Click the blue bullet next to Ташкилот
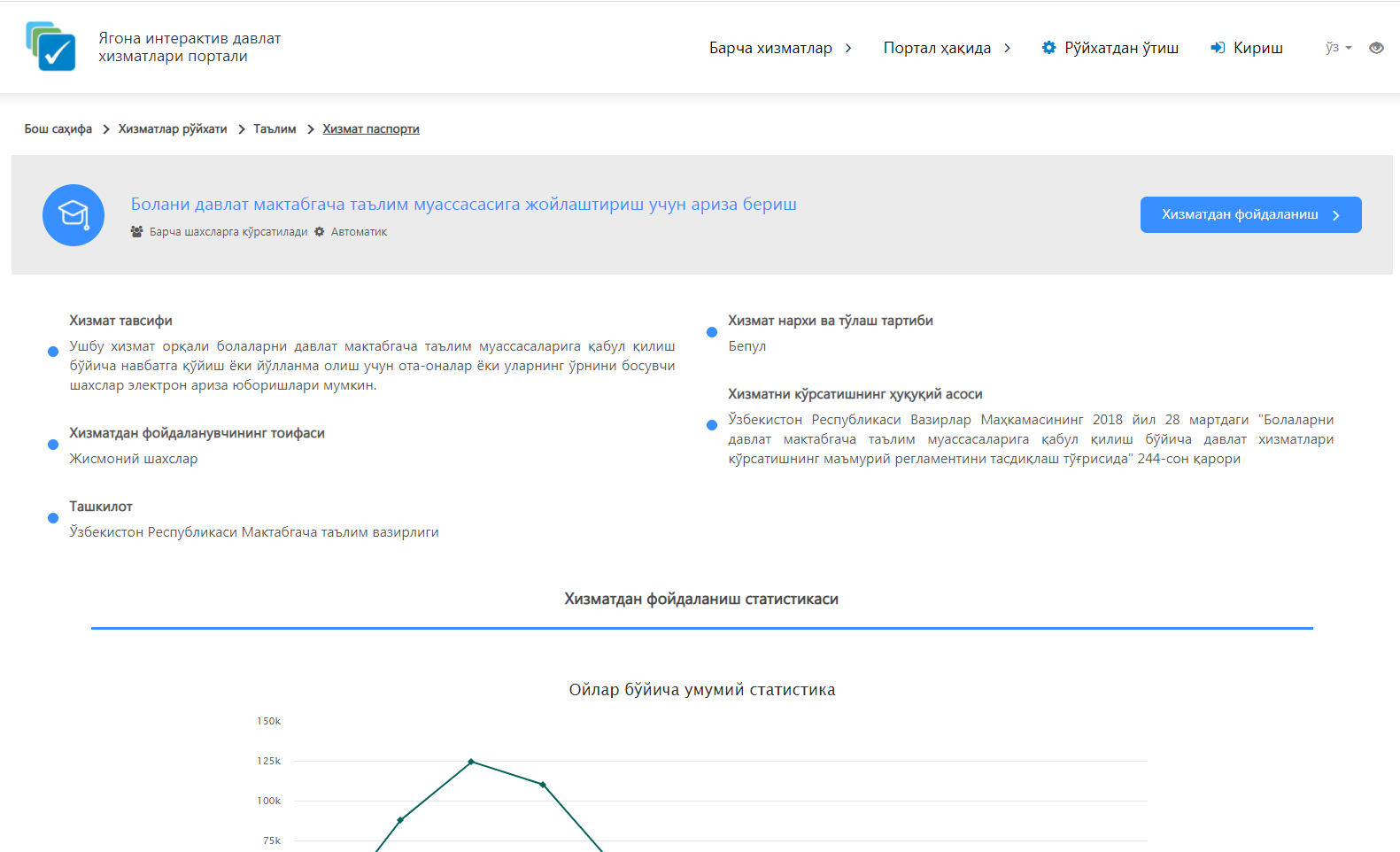Image resolution: width=1400 pixels, height=852 pixels. pyautogui.click(x=53, y=518)
